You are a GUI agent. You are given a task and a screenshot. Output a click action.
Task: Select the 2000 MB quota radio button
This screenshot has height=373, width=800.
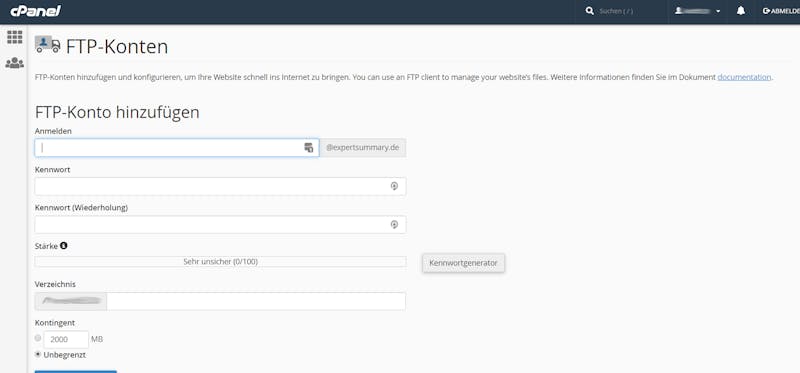coord(38,338)
